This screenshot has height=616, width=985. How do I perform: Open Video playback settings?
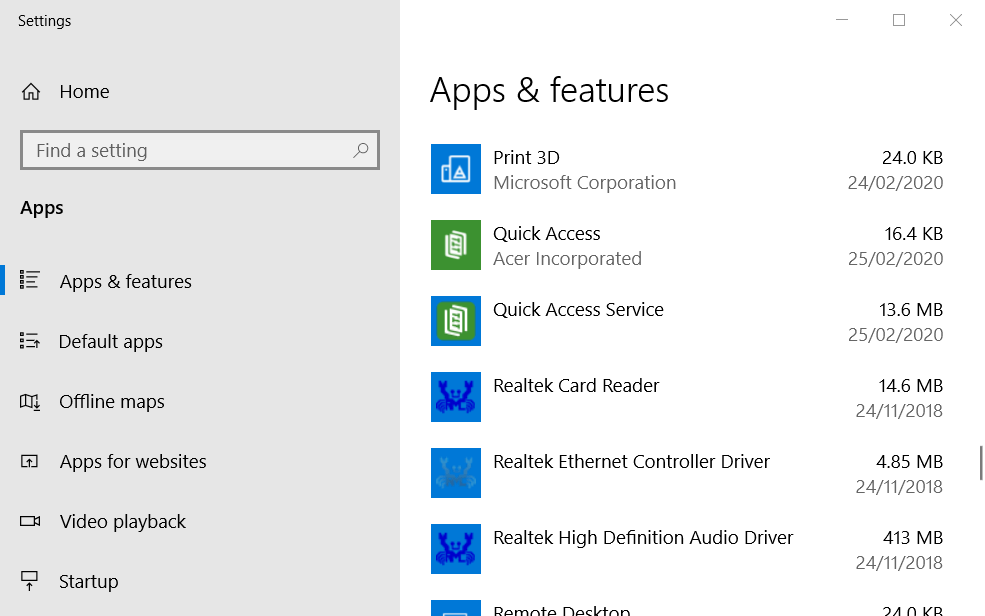[122, 522]
